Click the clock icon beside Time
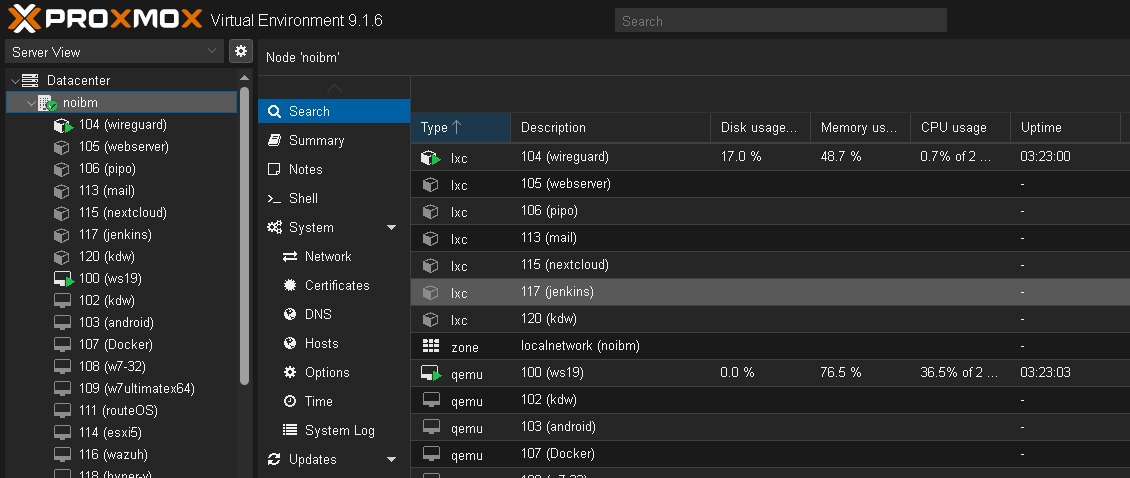 pyautogui.click(x=290, y=401)
